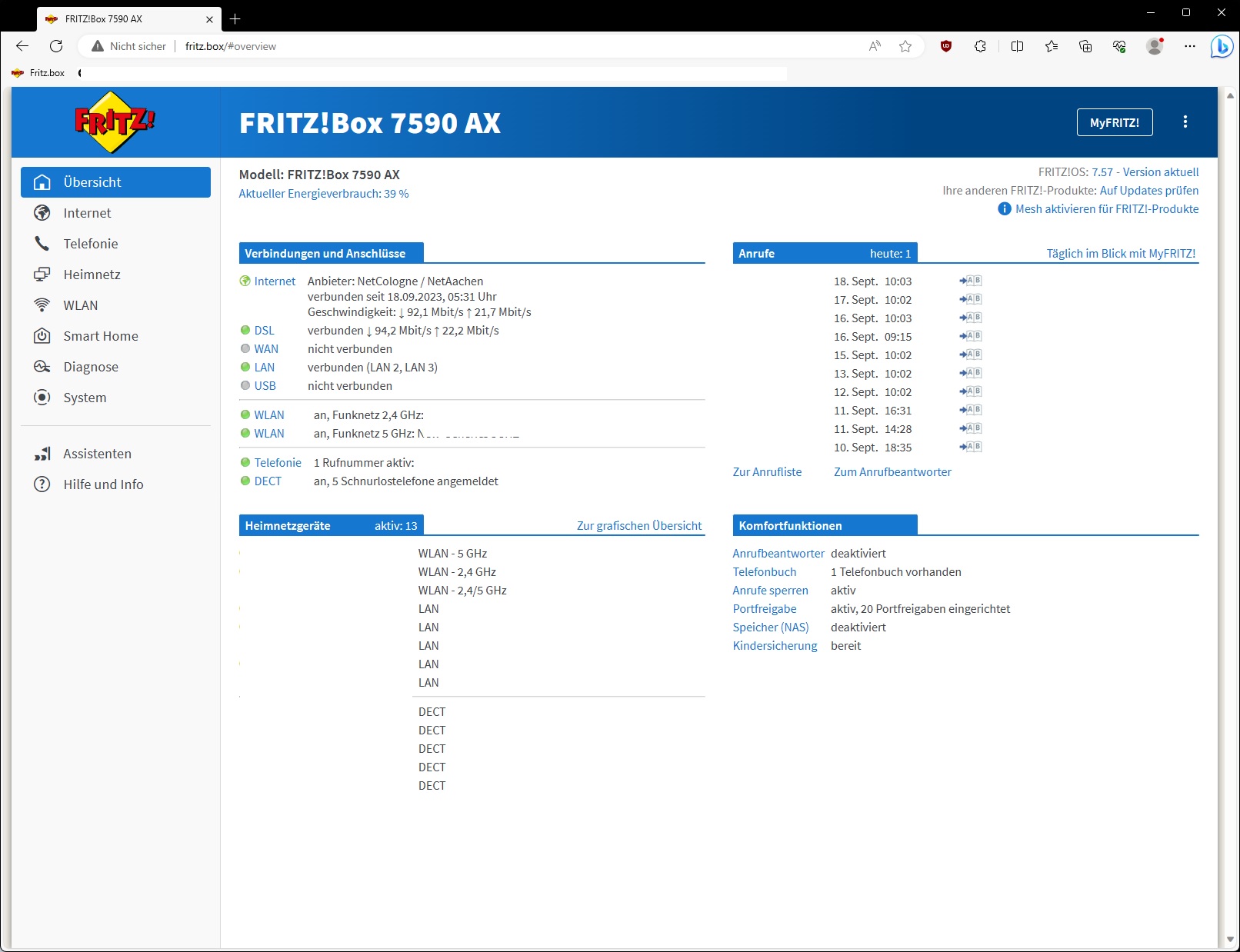Click the Smart Home power icon

pos(42,336)
